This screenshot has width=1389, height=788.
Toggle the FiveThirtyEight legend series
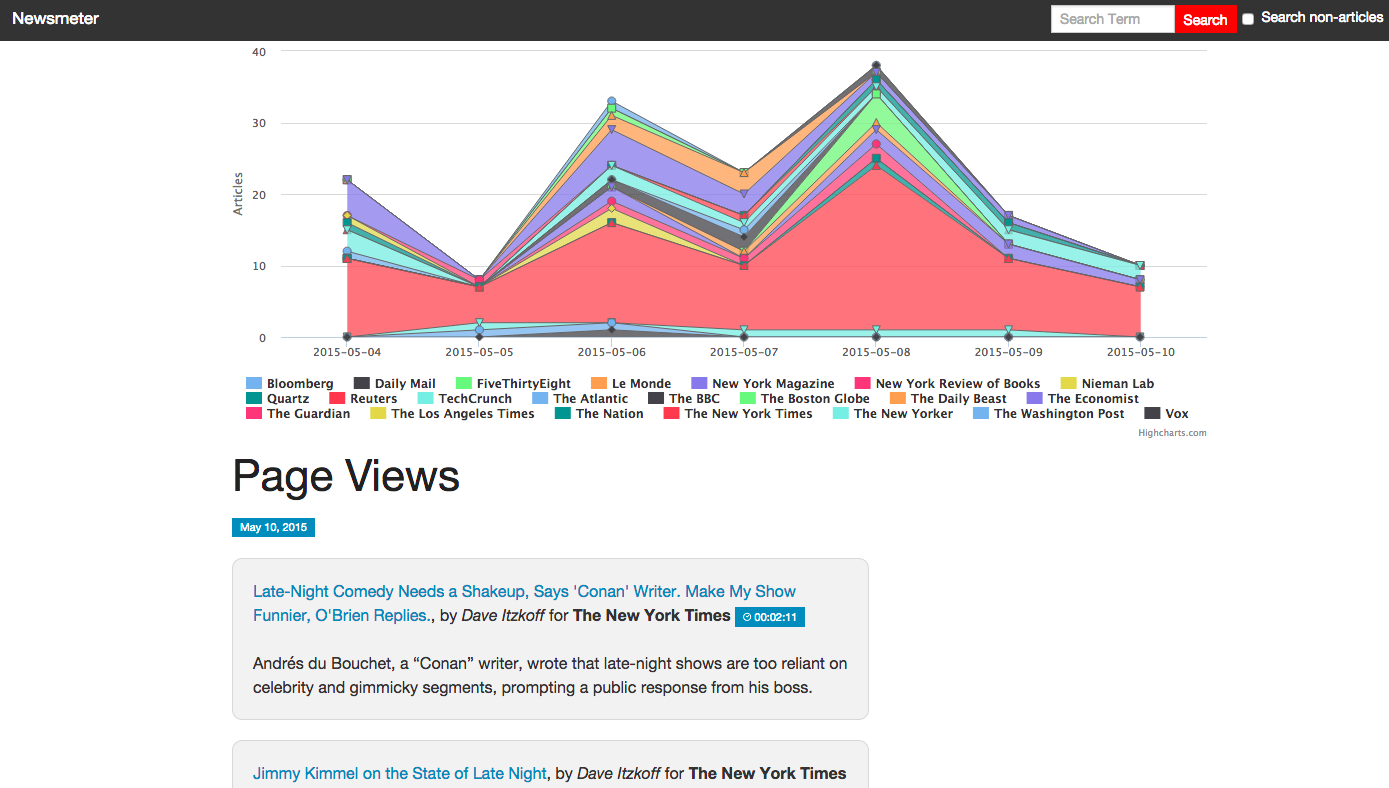[x=513, y=384]
